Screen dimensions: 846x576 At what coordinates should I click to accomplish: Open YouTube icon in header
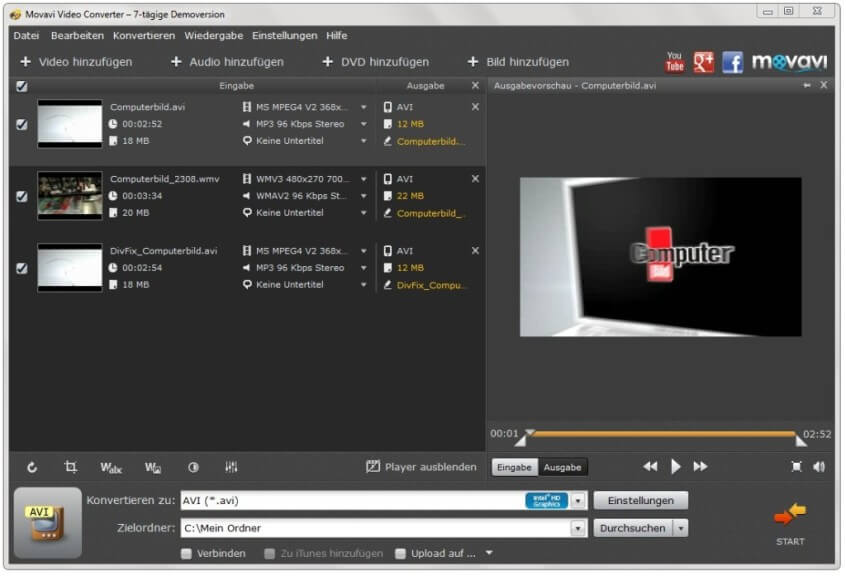point(674,62)
